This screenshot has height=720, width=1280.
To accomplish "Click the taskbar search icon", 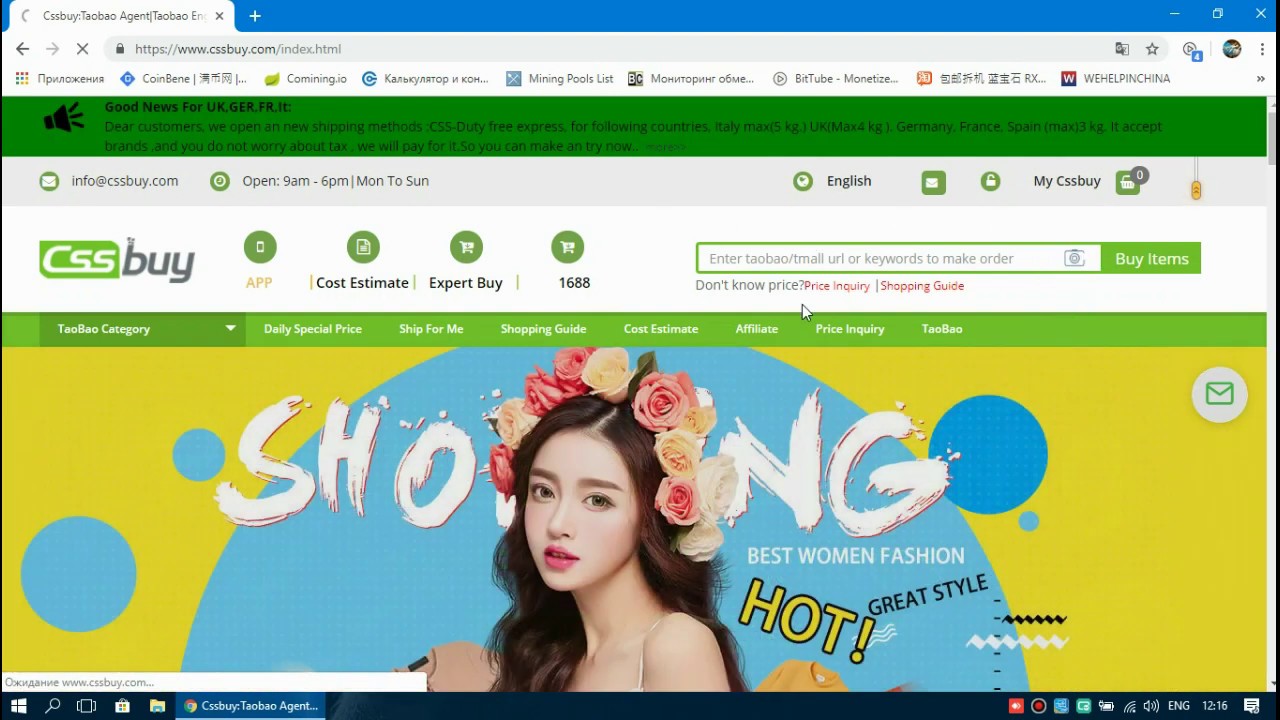I will [53, 706].
